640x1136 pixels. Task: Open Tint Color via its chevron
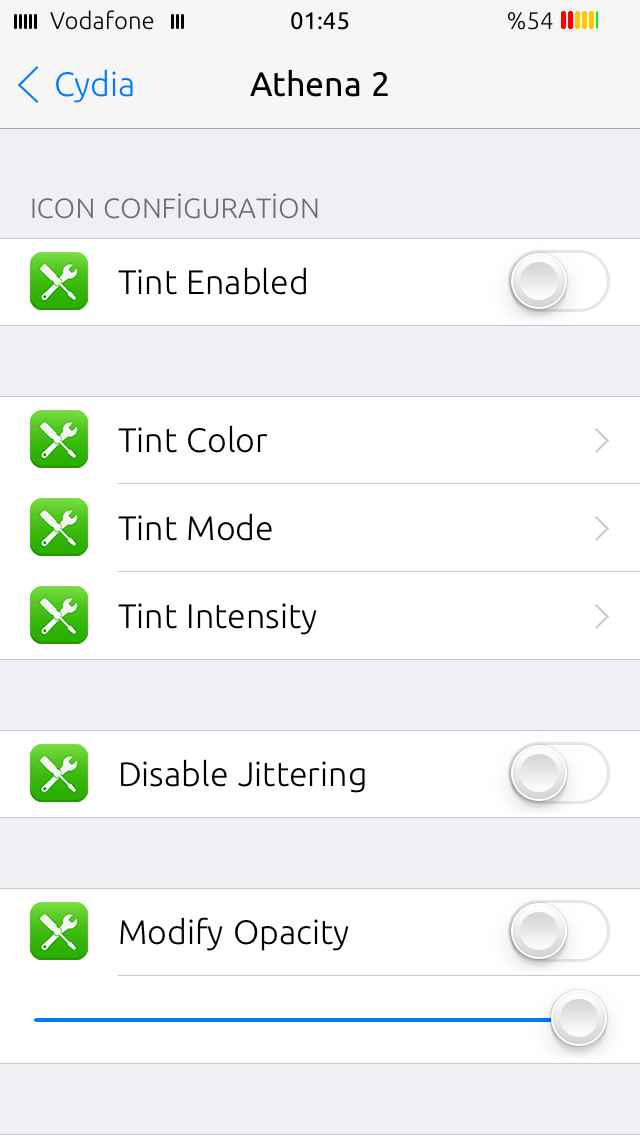pyautogui.click(x=601, y=440)
